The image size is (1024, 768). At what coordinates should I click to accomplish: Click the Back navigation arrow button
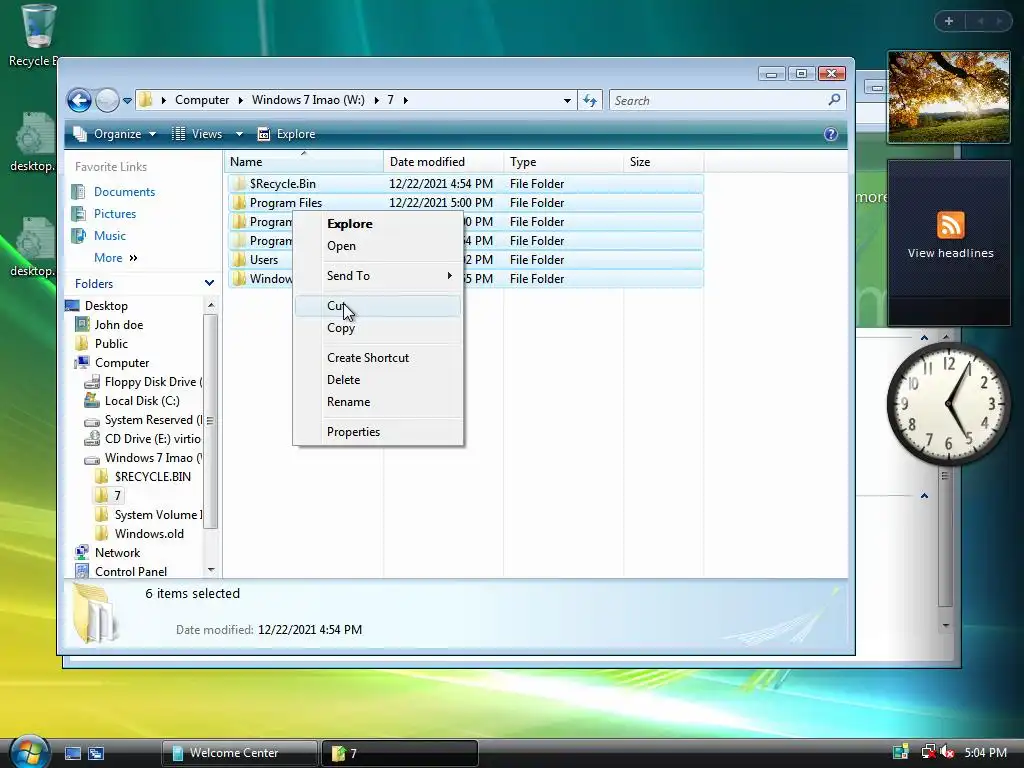coord(80,101)
